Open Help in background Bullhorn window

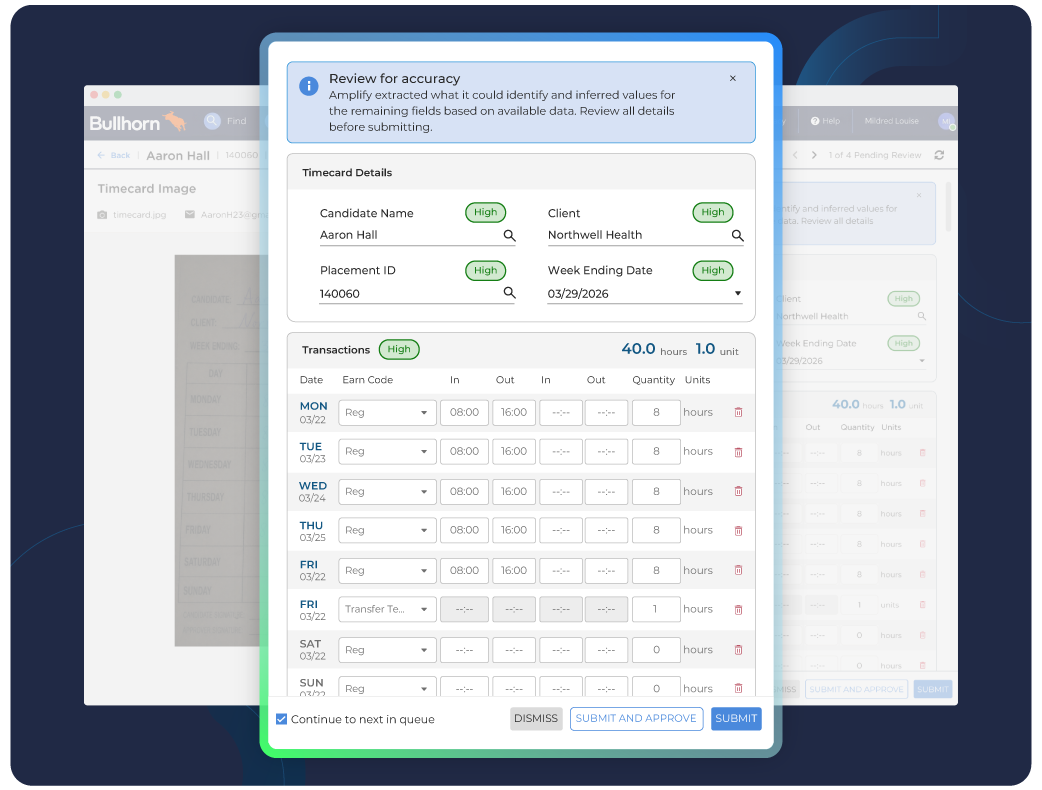click(825, 121)
